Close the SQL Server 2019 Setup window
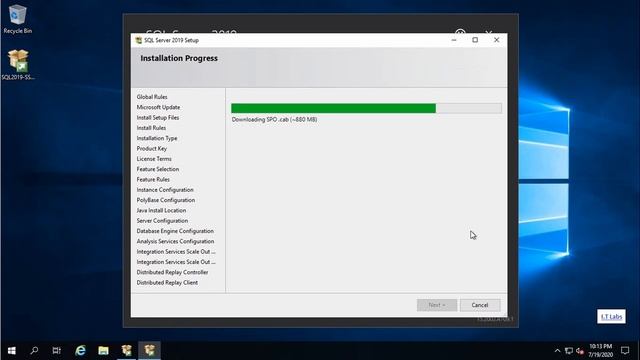The image size is (640, 360). [496, 40]
